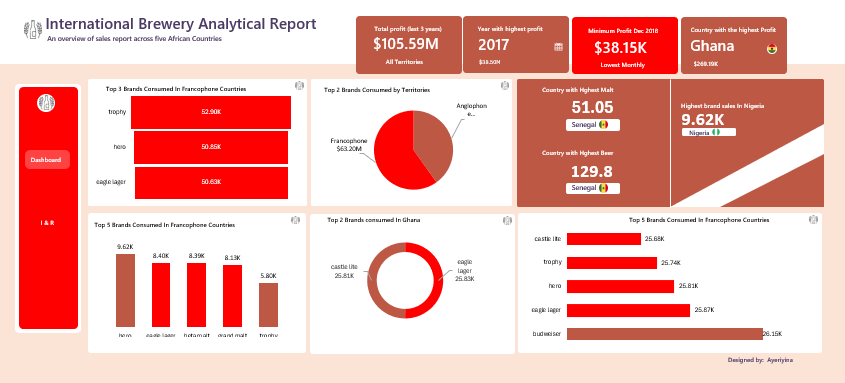
Task: Select the budweiser 26.15K horizontal bar
Action: (x=664, y=334)
